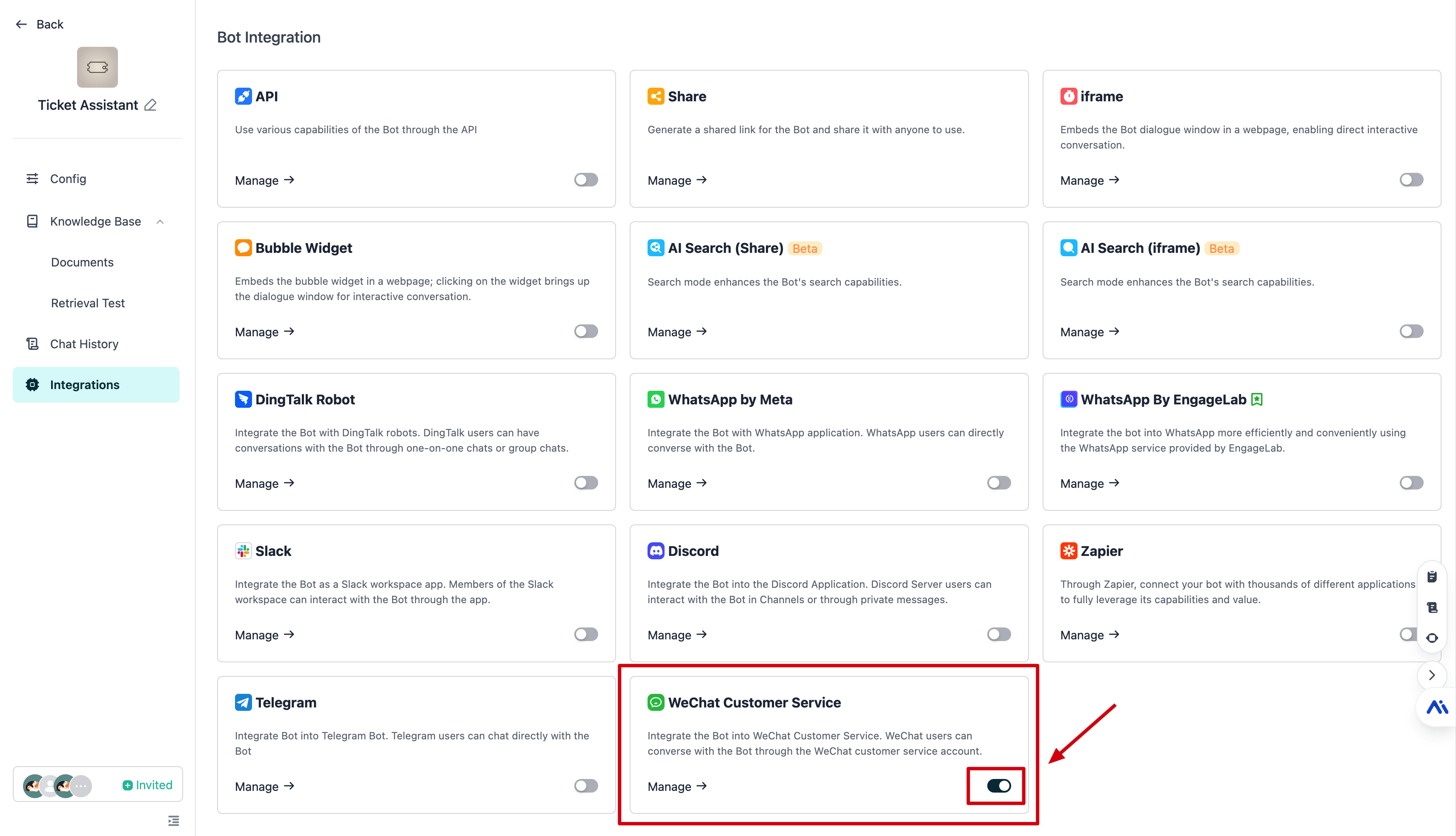Click the bookmark badge beside WhatsApp By EngageLab
Image resolution: width=1456 pixels, height=836 pixels.
pos(1257,400)
